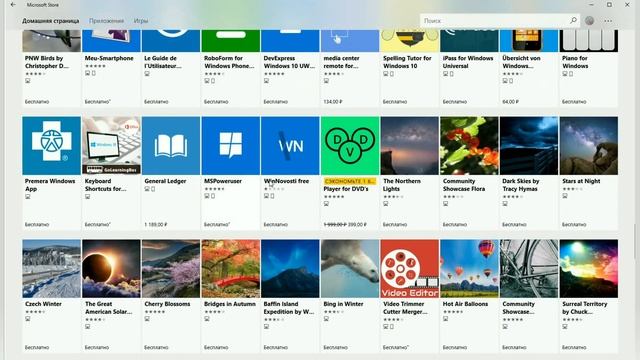Viewport: 640px width, 360px height.
Task: Click the PNW Birds by Christopher title
Action: click(47, 62)
